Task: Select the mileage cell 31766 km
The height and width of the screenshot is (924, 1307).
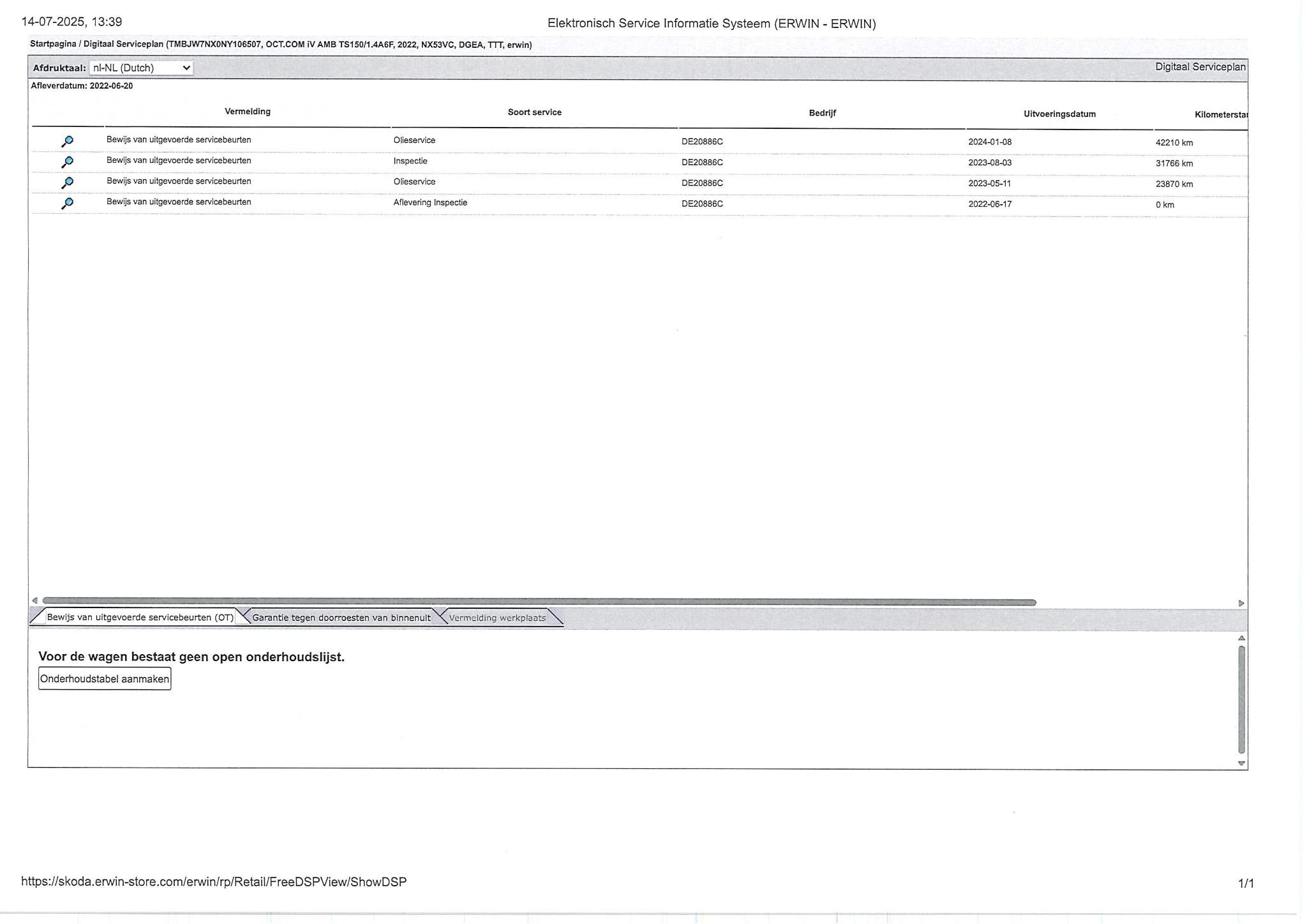Action: pyautogui.click(x=1174, y=163)
